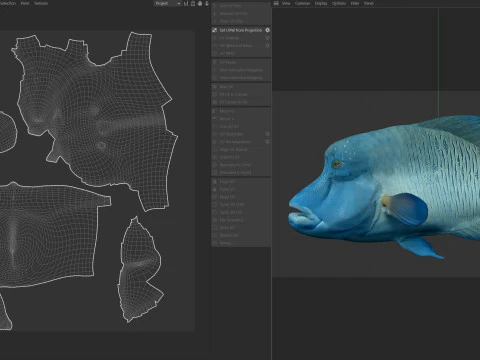The width and height of the screenshot is (480, 360).
Task: Open the viewport View menu
Action: 286,3
